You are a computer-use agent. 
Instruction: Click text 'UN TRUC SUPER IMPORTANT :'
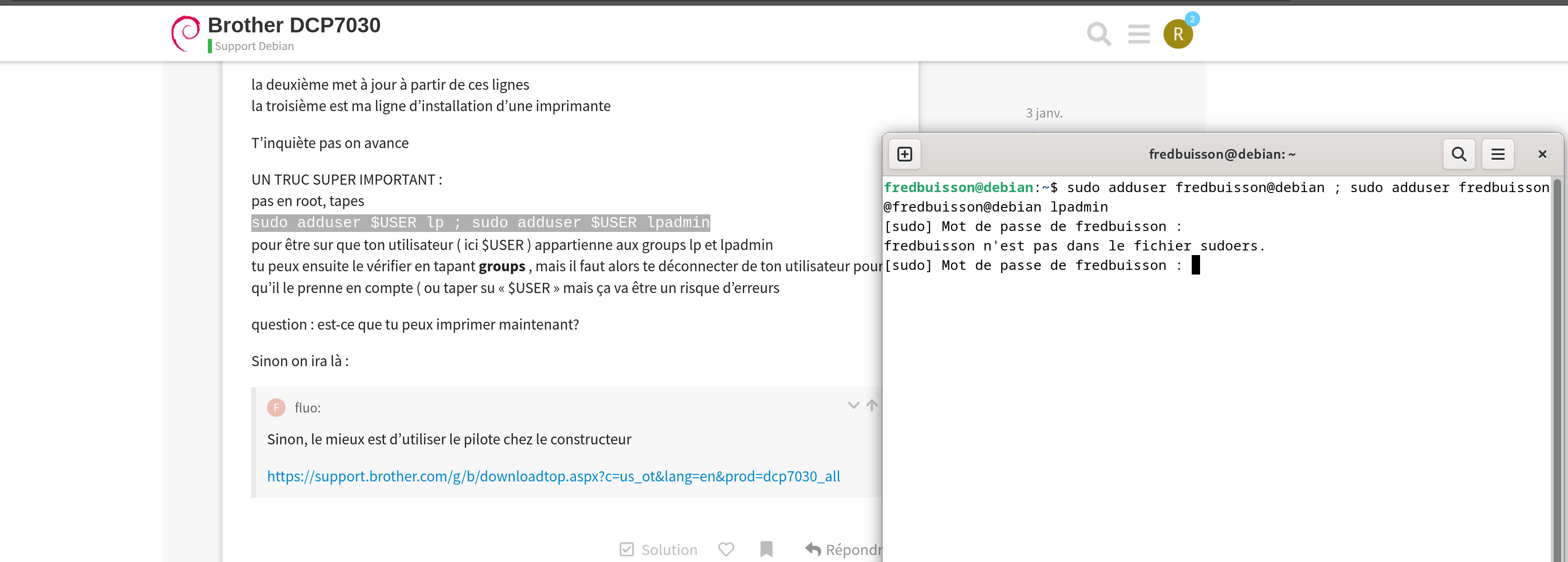coord(347,180)
